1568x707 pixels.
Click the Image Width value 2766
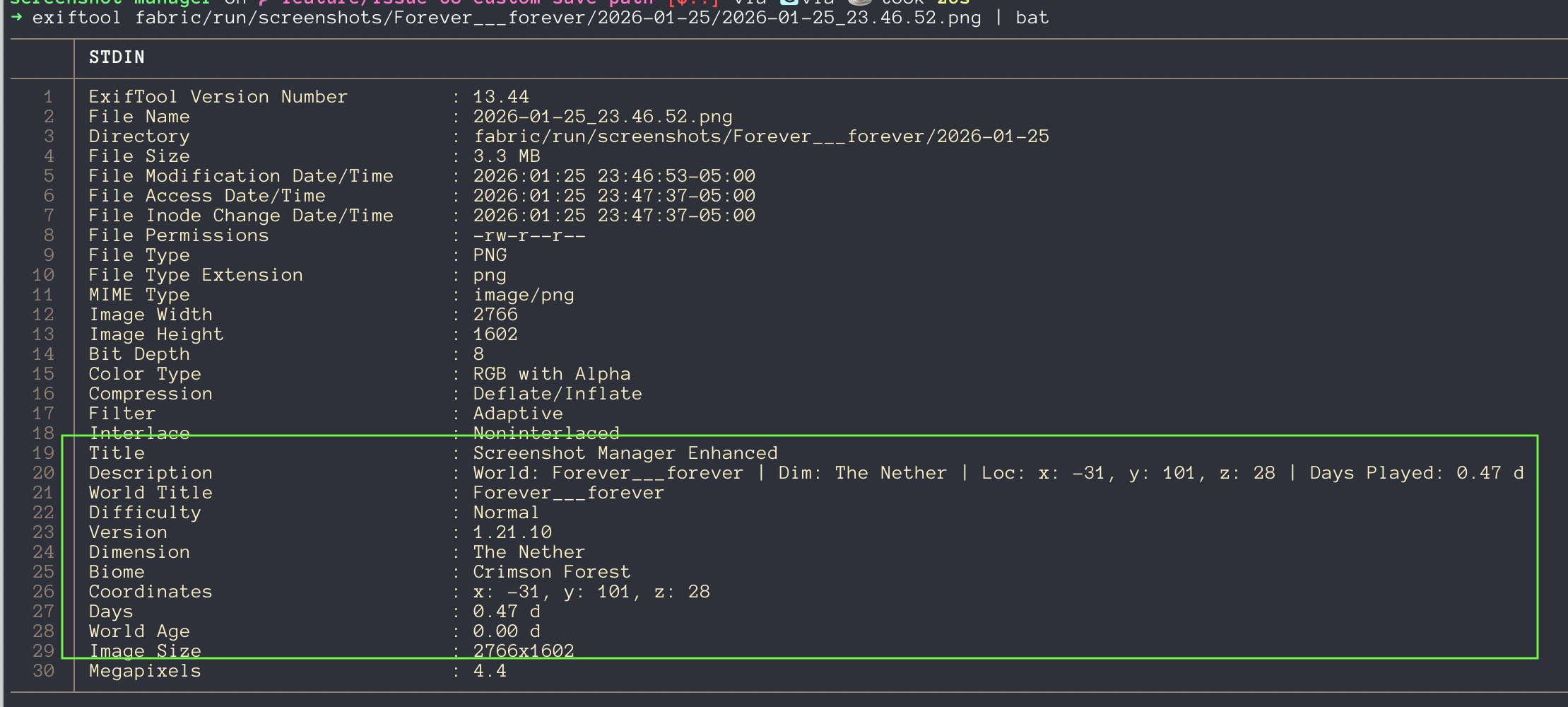pyautogui.click(x=495, y=315)
